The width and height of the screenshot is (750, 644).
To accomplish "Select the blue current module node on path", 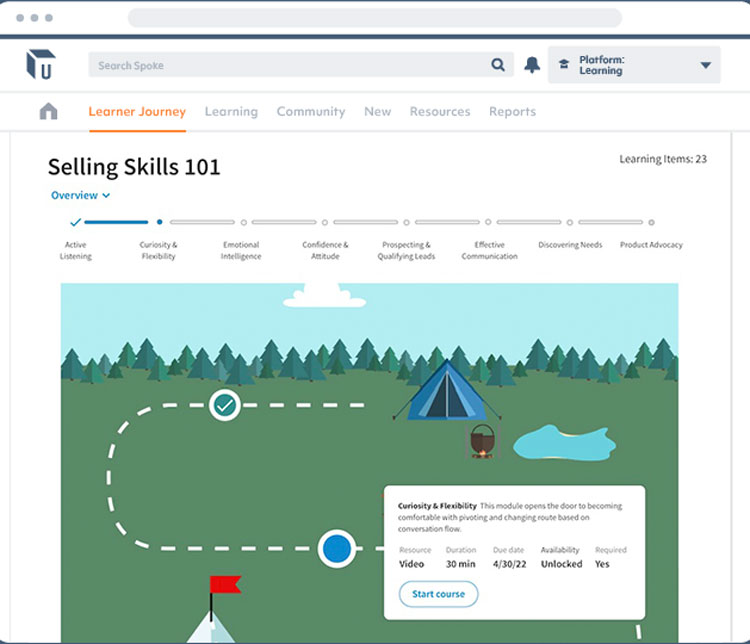I will coord(337,548).
